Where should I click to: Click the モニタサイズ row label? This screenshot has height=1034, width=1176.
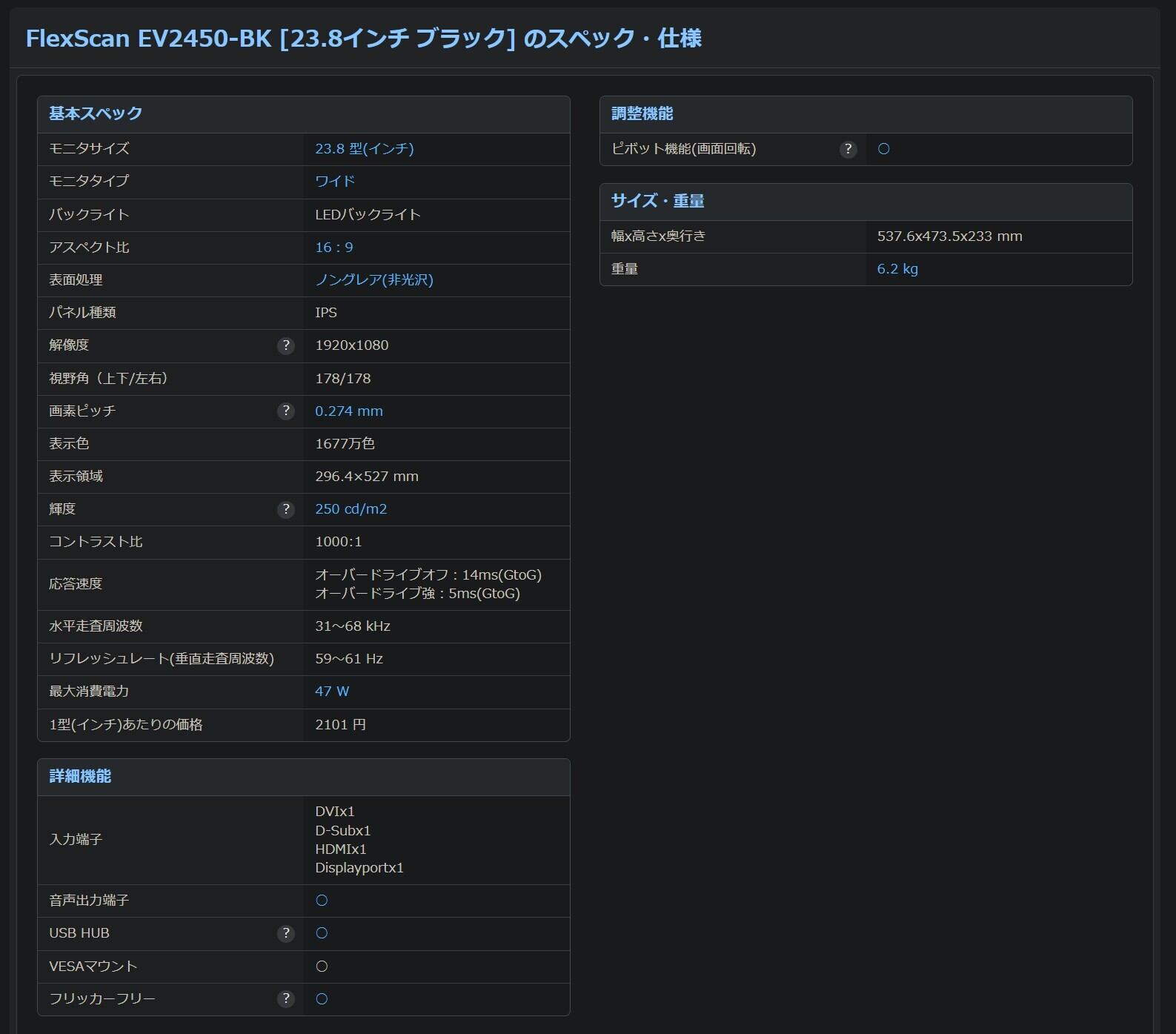click(x=89, y=149)
